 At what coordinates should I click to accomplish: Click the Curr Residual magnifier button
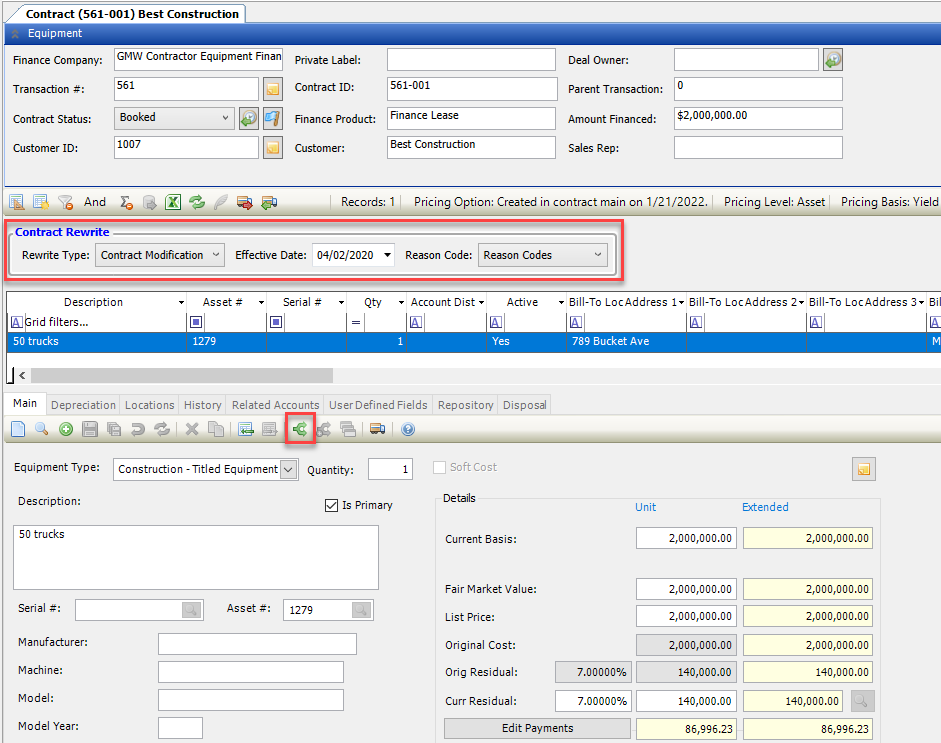coord(862,700)
